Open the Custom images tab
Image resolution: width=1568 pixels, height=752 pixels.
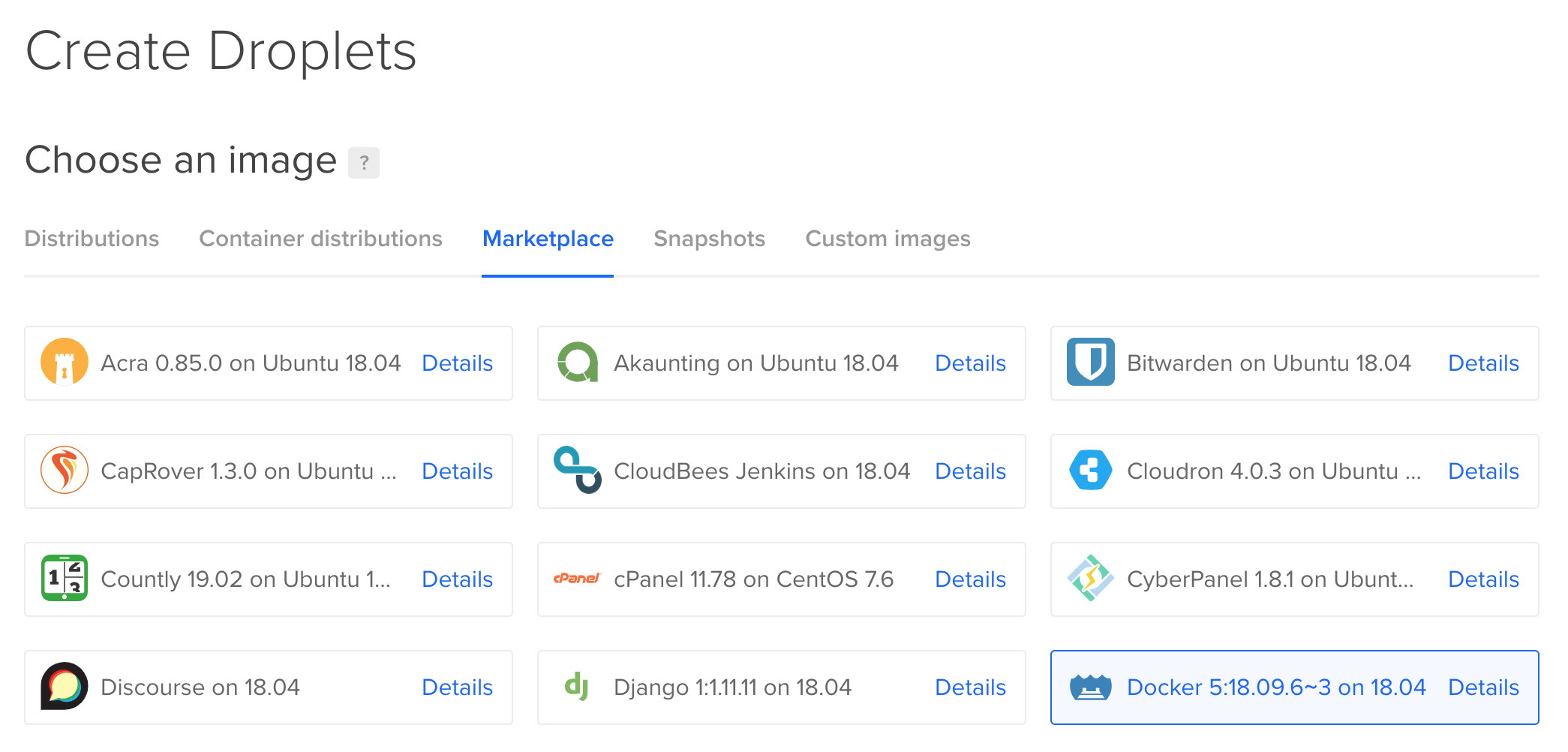pos(888,239)
